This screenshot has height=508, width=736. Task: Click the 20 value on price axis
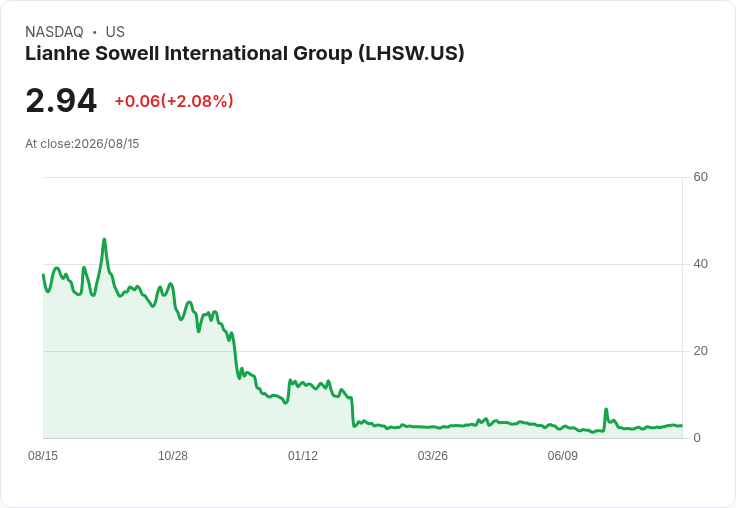coord(700,351)
